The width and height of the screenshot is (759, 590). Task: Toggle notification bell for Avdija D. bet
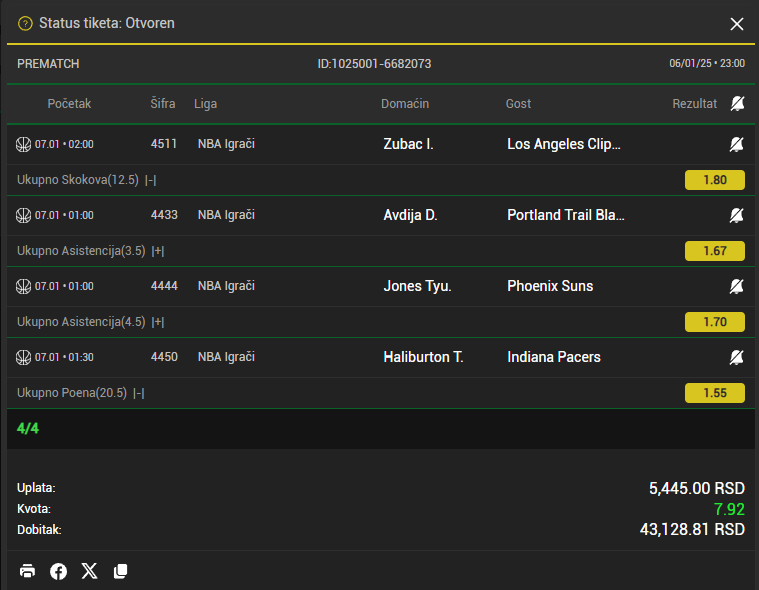tap(737, 215)
